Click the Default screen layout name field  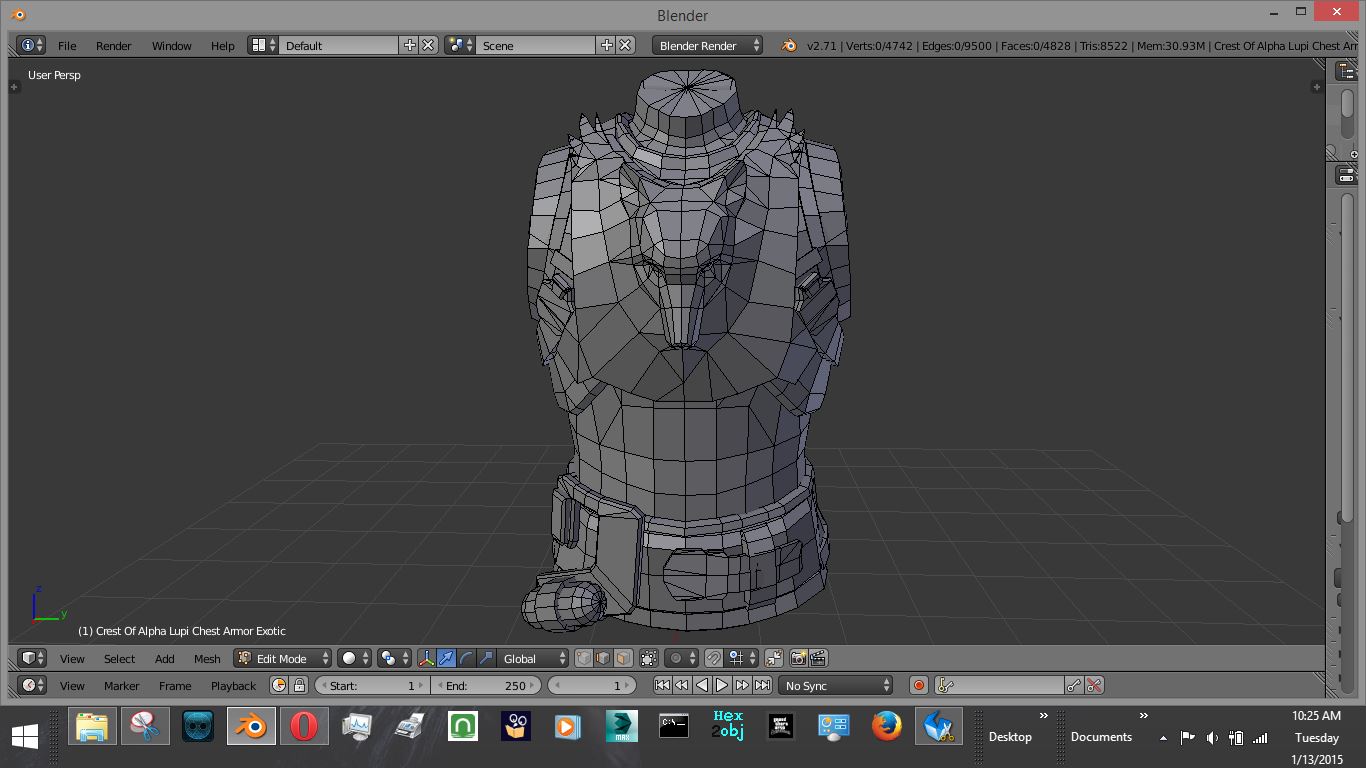click(x=339, y=45)
